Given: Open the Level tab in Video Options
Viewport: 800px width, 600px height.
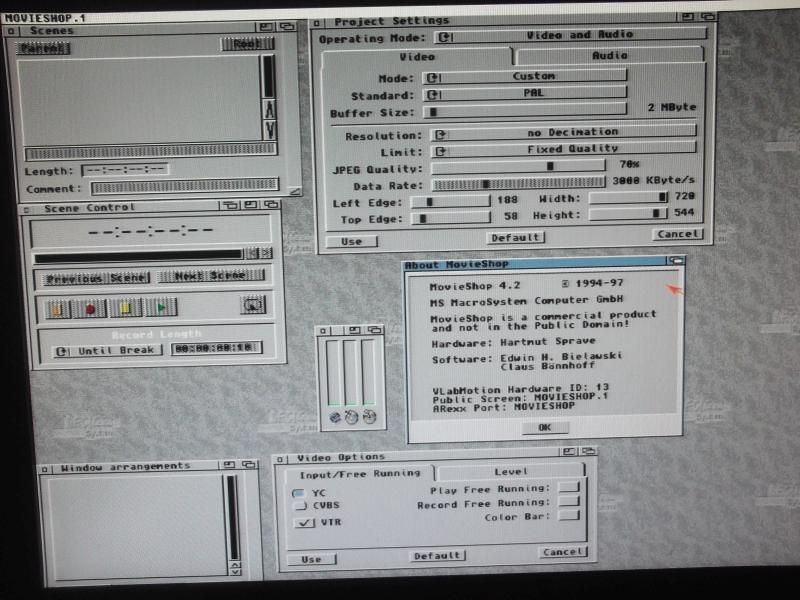Looking at the screenshot, I should [511, 472].
